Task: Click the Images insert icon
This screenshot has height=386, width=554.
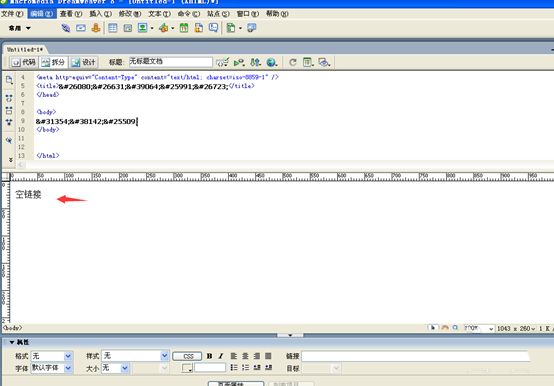Action: point(142,28)
